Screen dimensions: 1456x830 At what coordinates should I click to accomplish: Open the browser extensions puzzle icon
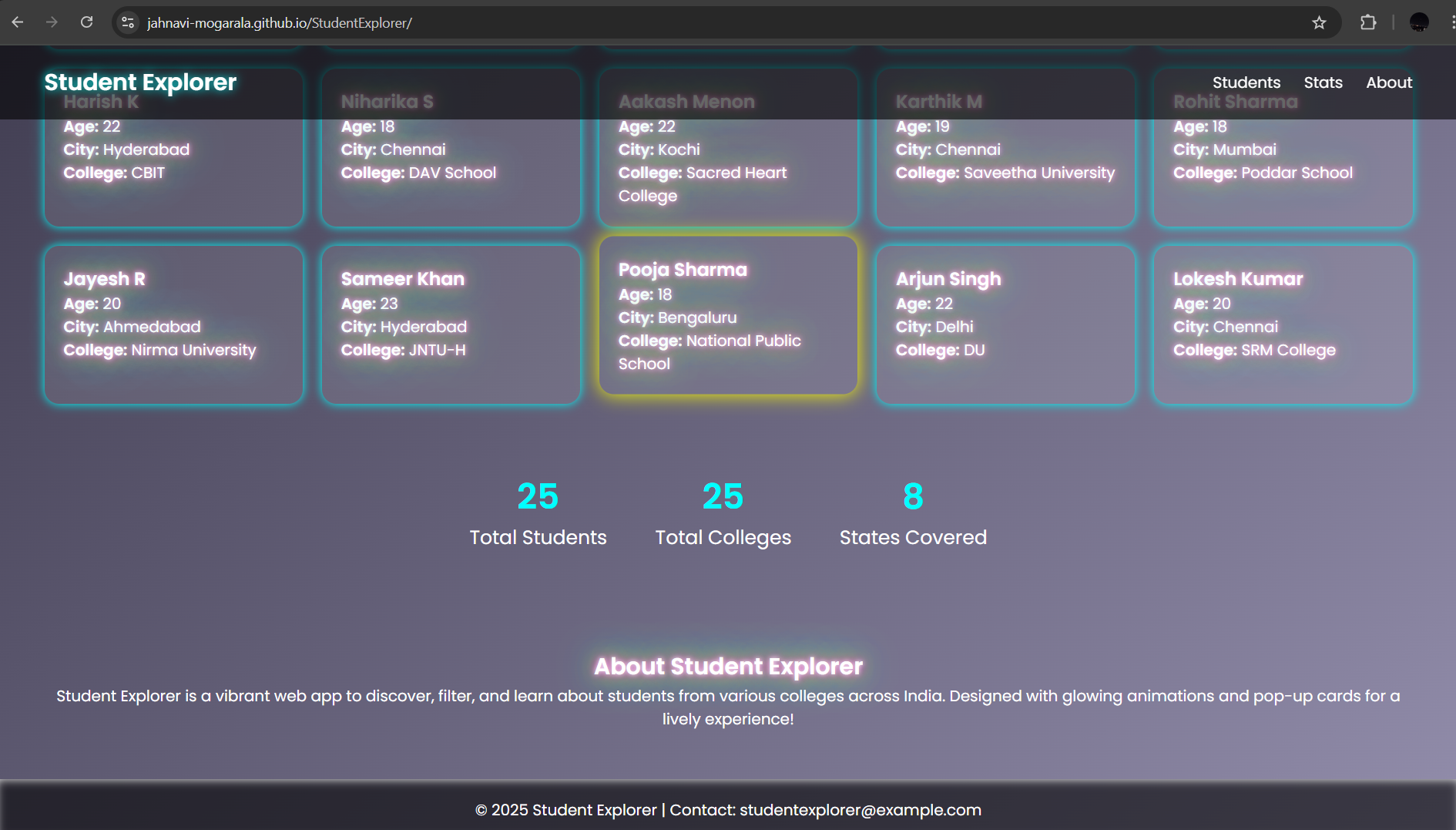click(1368, 22)
